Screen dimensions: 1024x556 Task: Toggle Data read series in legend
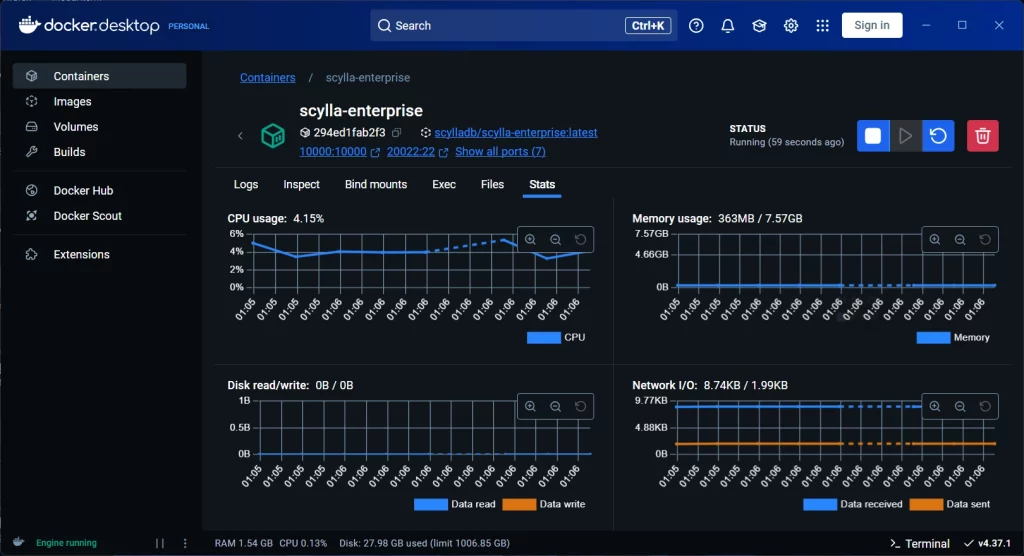coord(455,504)
